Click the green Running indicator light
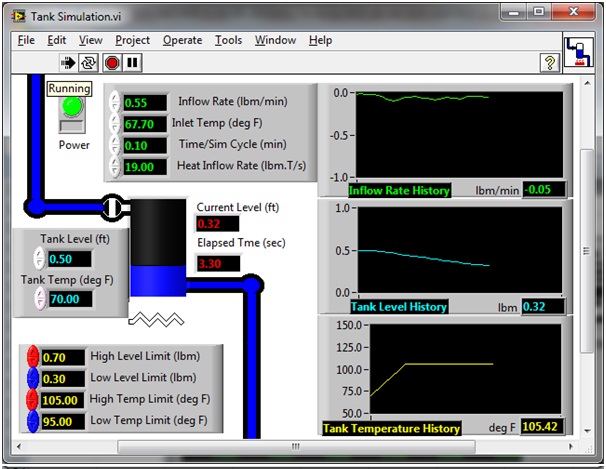Viewport: 606px width, 469px height. coord(71,105)
